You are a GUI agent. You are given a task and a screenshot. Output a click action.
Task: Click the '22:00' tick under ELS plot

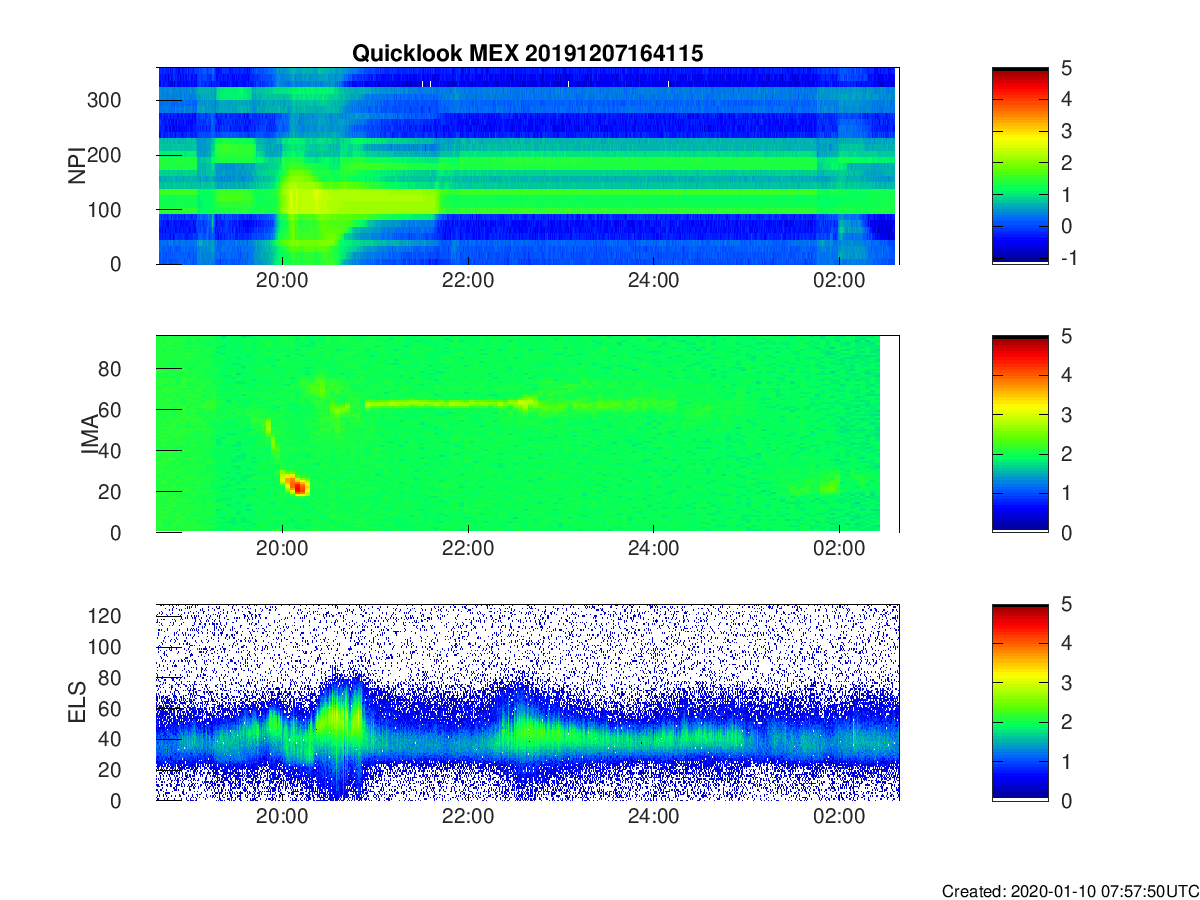[468, 817]
